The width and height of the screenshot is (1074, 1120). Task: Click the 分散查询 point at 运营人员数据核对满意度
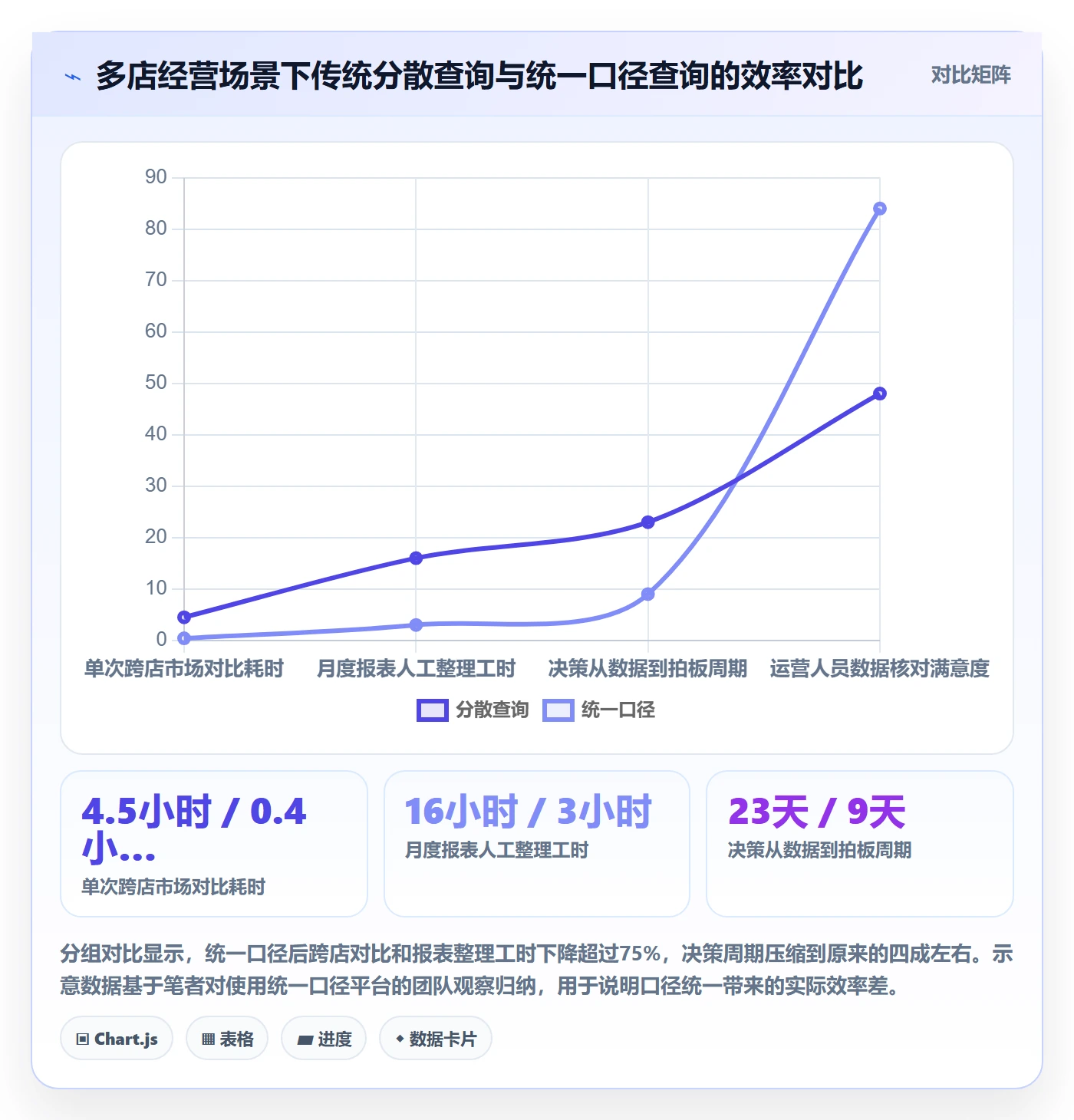tap(880, 394)
